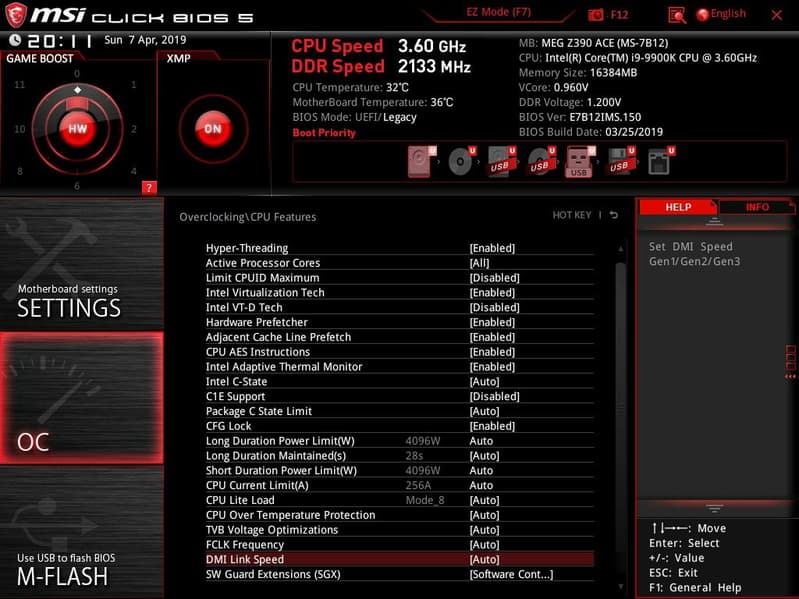
Task: Toggle the Game Boost HW knob
Action: coord(77,128)
